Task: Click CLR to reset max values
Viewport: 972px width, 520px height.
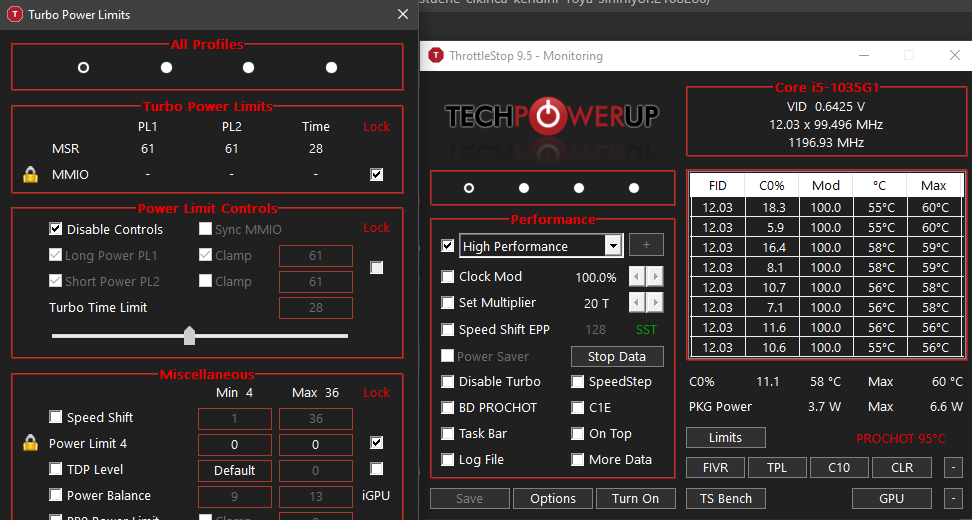Action: click(x=901, y=467)
